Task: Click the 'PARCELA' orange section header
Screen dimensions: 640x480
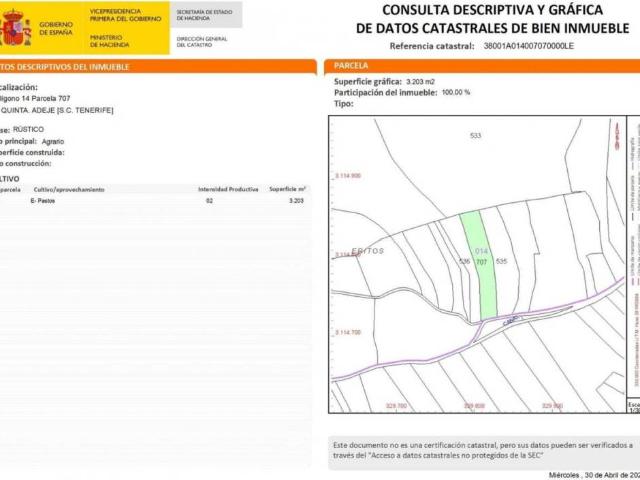Action: point(482,66)
